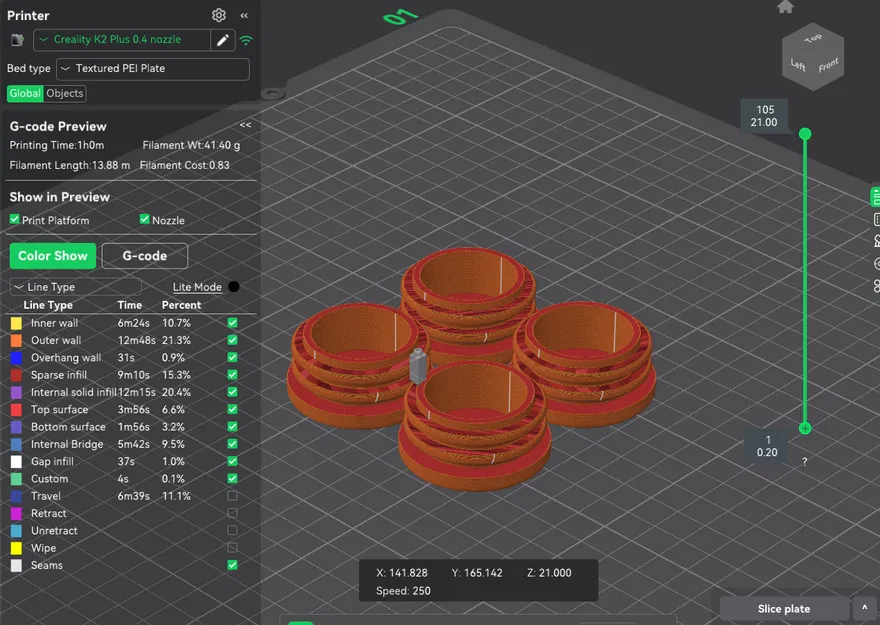Click Overhang wall blue color swatch
Screen dimensions: 880x625
(16, 358)
